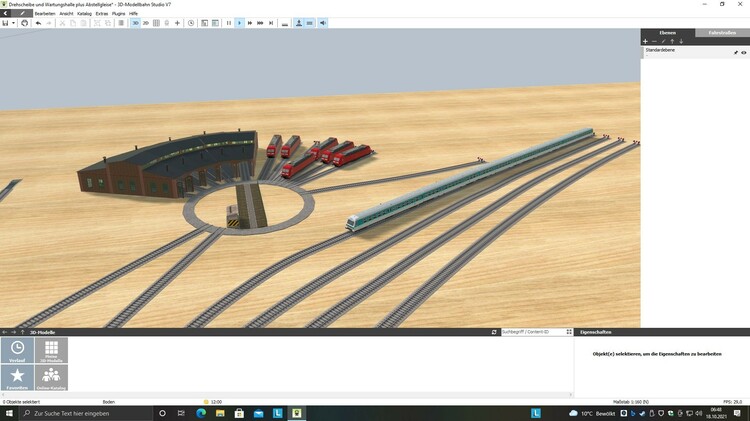This screenshot has height=421, width=750.
Task: Run the simulation at fast-forward speed
Action: [250, 23]
